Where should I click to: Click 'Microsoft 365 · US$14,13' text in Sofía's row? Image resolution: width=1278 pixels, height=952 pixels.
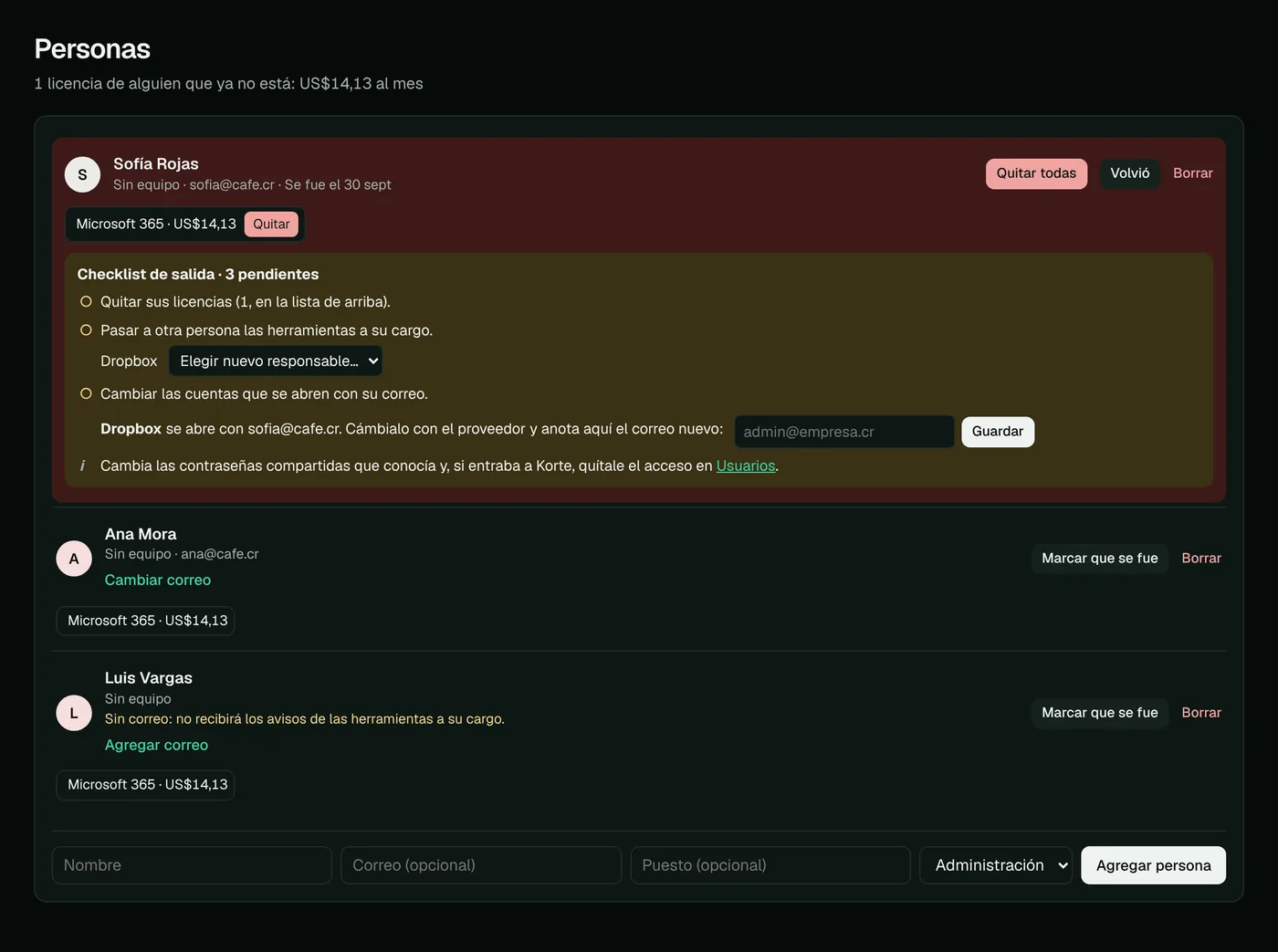[156, 224]
